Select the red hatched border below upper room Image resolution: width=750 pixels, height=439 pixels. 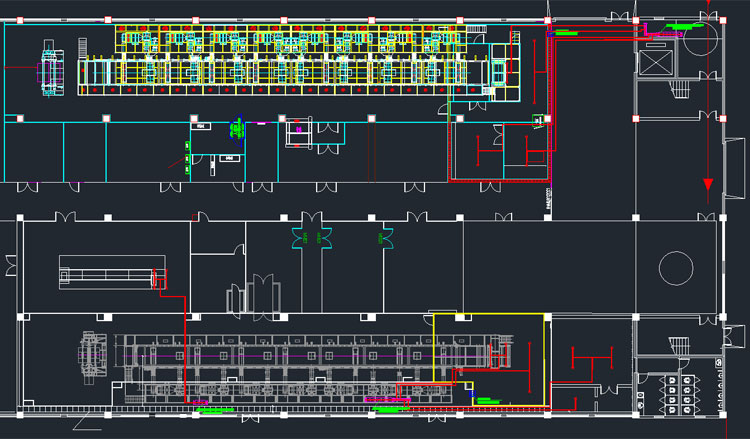[x=498, y=182]
